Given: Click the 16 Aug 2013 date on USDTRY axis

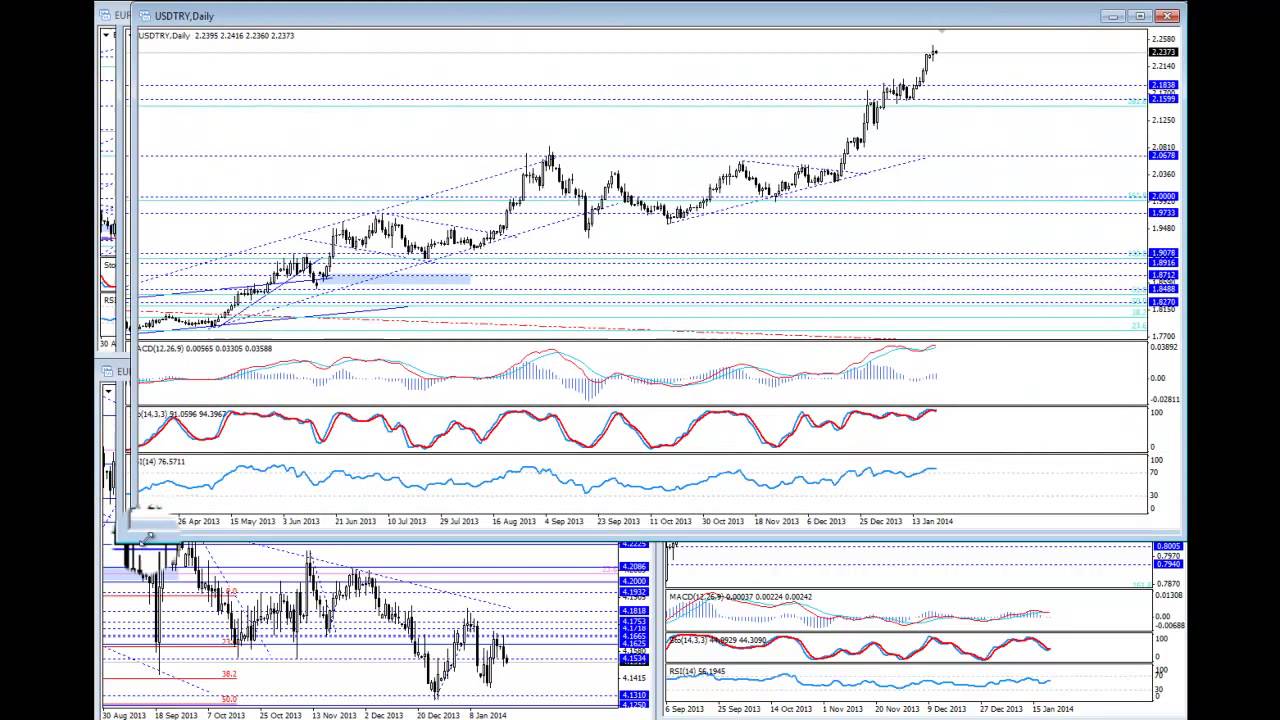Looking at the screenshot, I should (514, 521).
